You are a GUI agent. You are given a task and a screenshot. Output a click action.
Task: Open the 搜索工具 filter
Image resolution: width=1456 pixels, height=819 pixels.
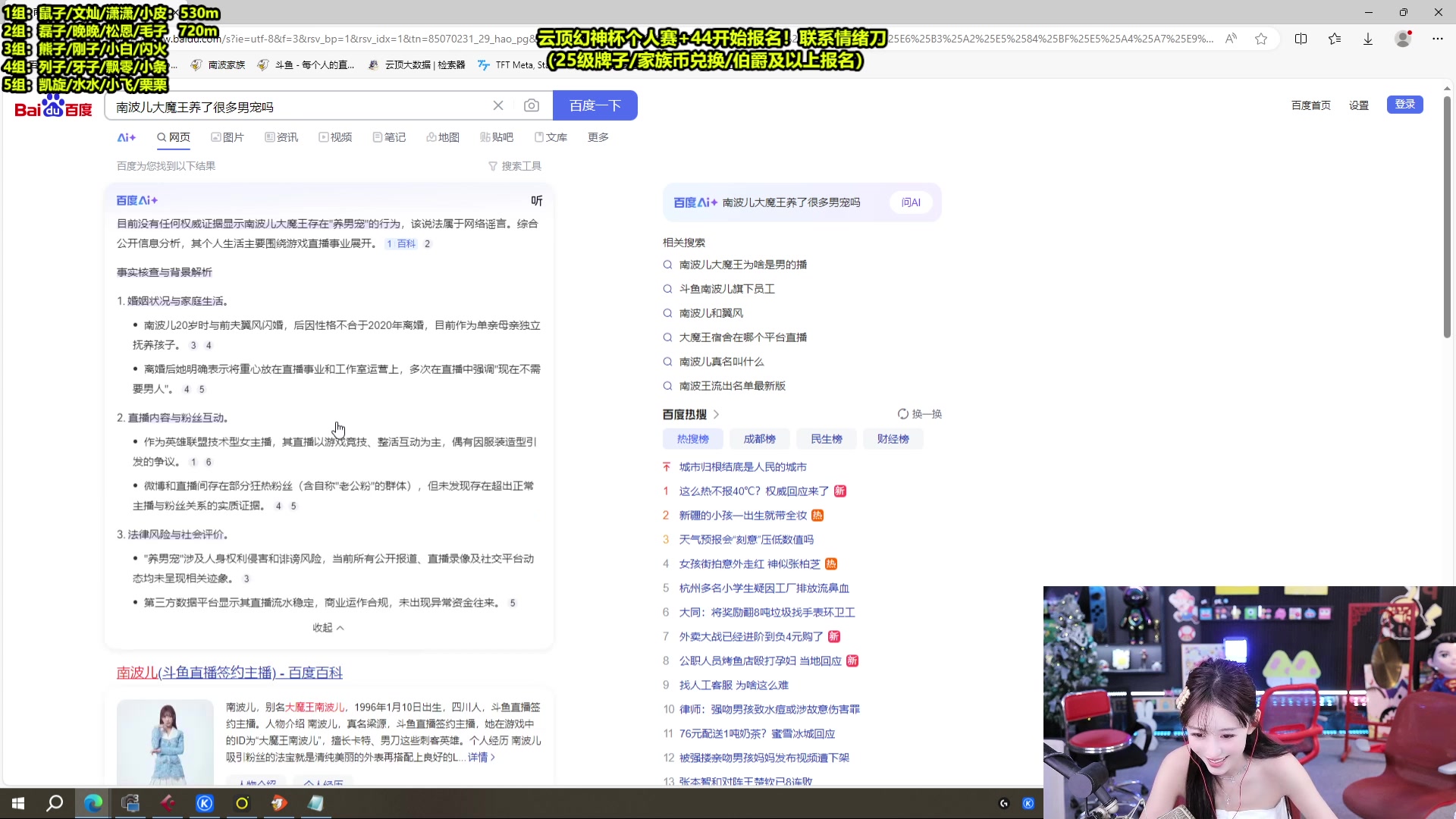[515, 166]
